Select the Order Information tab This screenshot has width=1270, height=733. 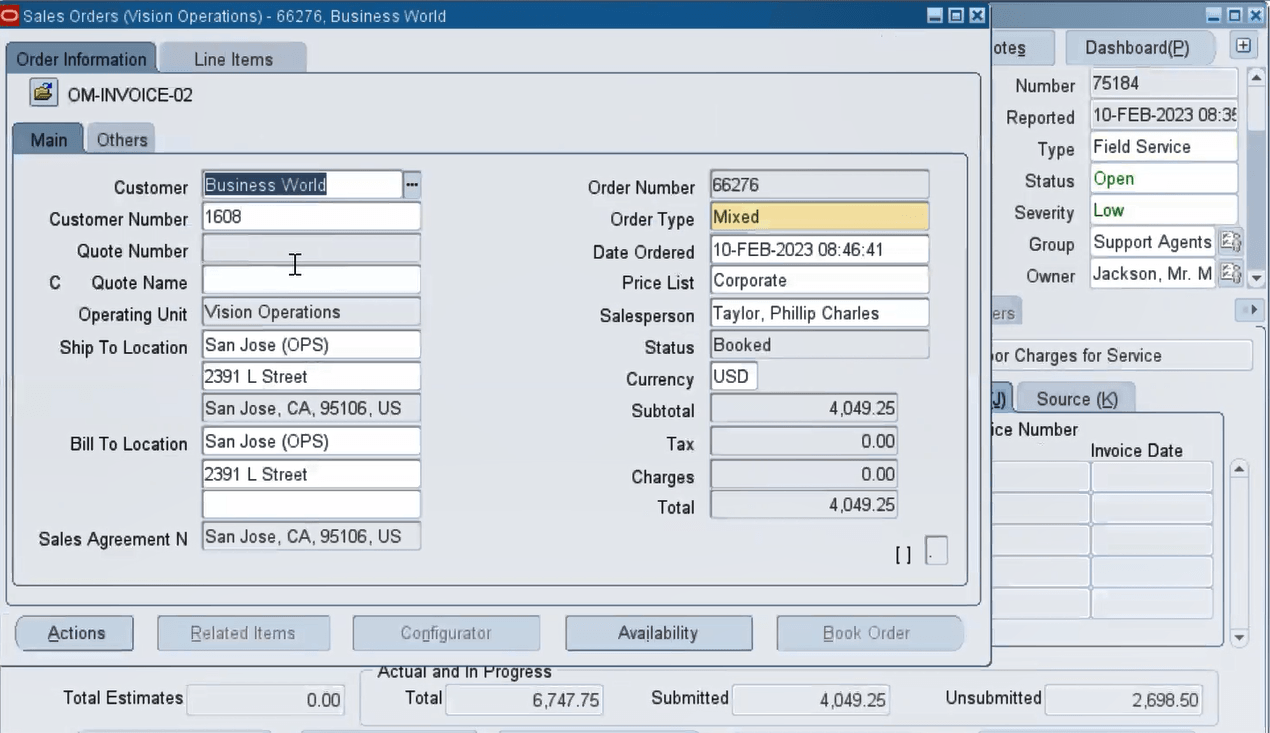[x=81, y=59]
